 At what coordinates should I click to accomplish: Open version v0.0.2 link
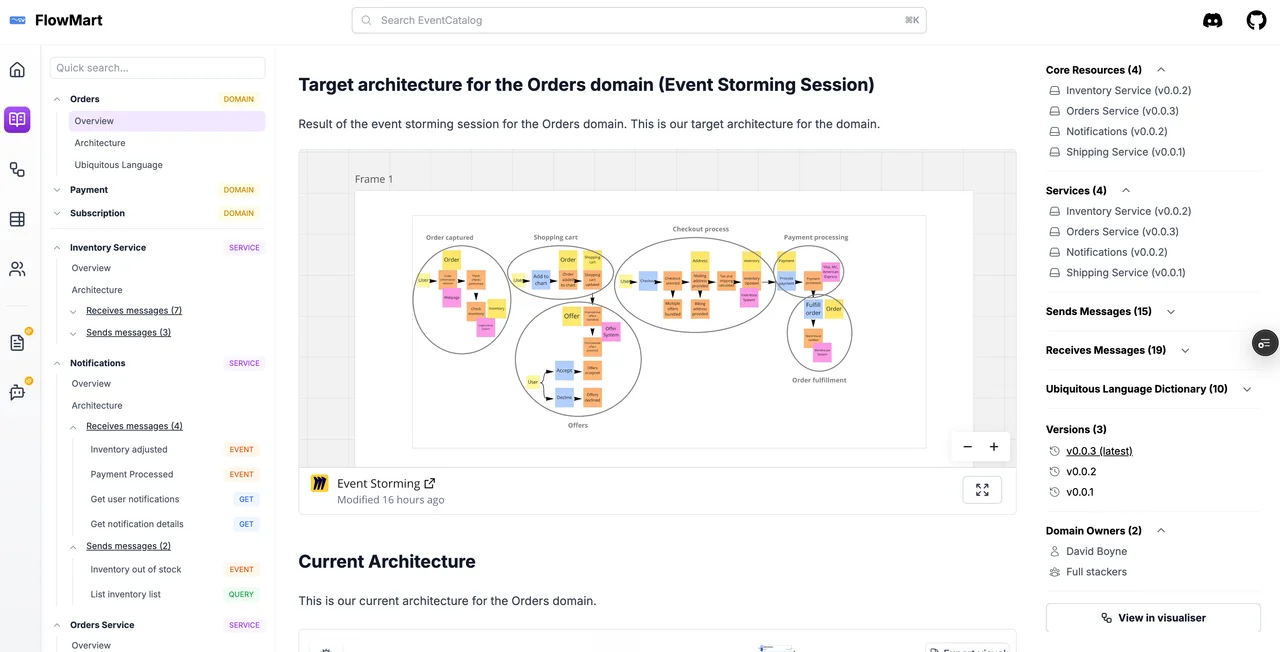(1081, 472)
